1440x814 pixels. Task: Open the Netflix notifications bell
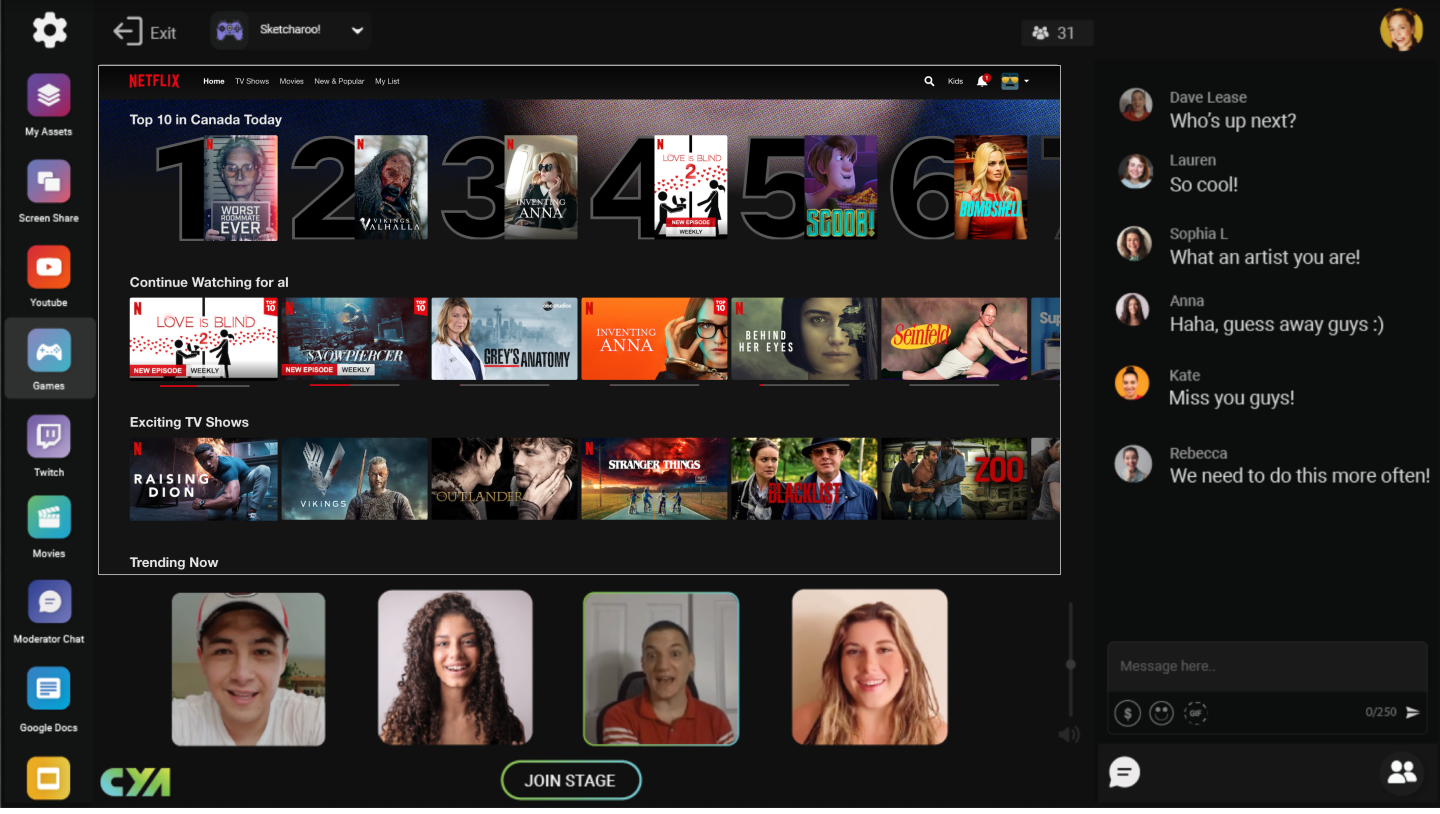[x=982, y=81]
